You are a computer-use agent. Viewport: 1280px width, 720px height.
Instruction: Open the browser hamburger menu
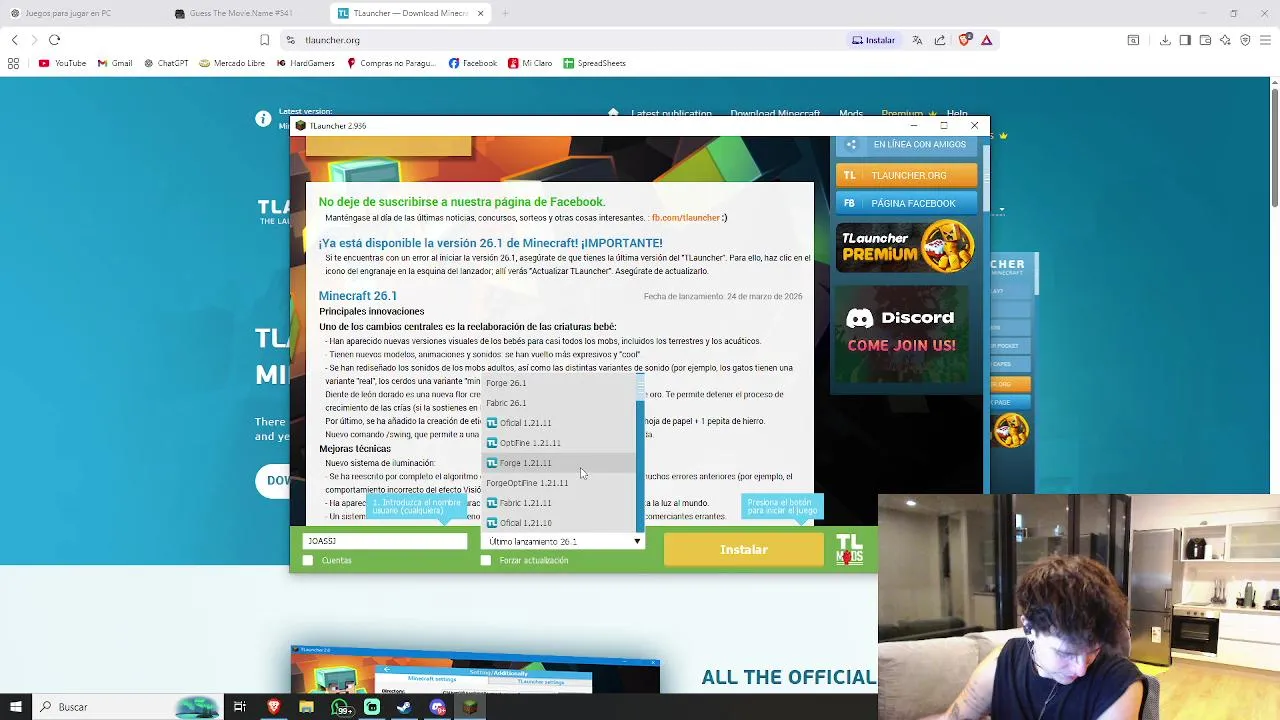coord(1266,40)
